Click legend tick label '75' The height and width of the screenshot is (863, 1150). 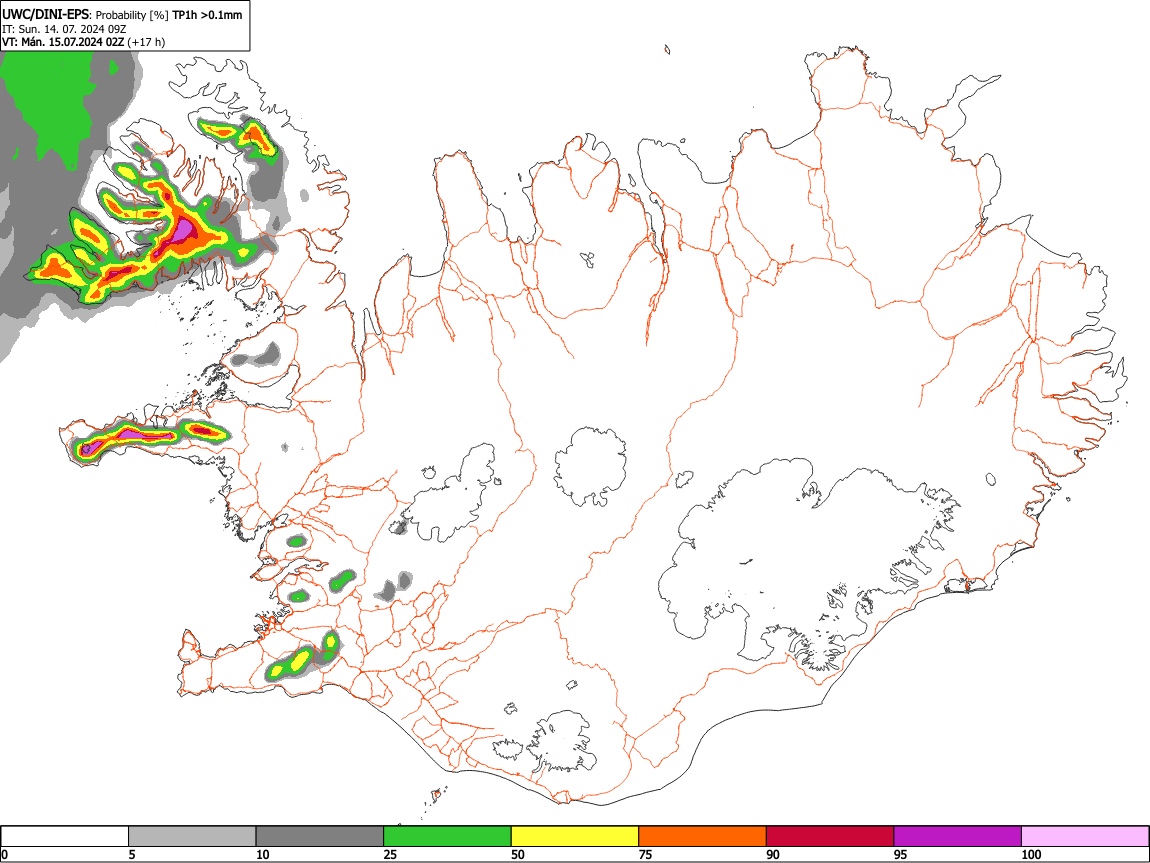coord(645,854)
